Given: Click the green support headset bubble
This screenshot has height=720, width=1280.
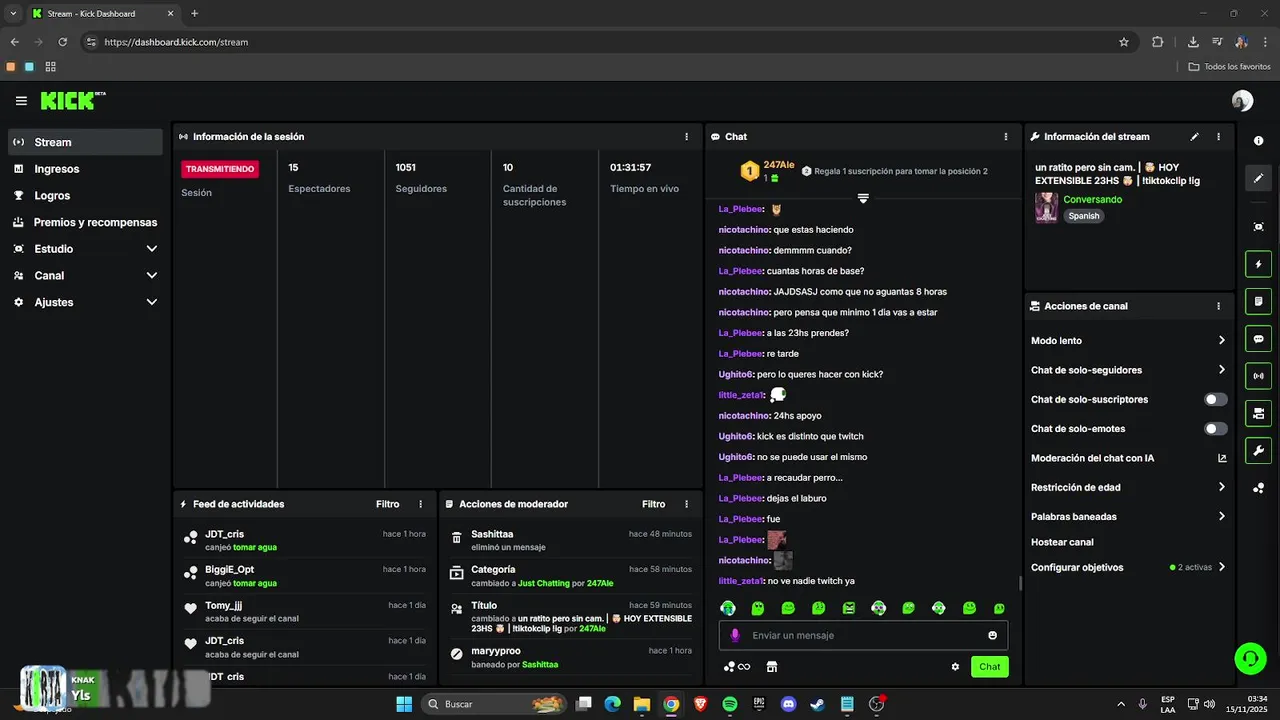Looking at the screenshot, I should (1250, 658).
